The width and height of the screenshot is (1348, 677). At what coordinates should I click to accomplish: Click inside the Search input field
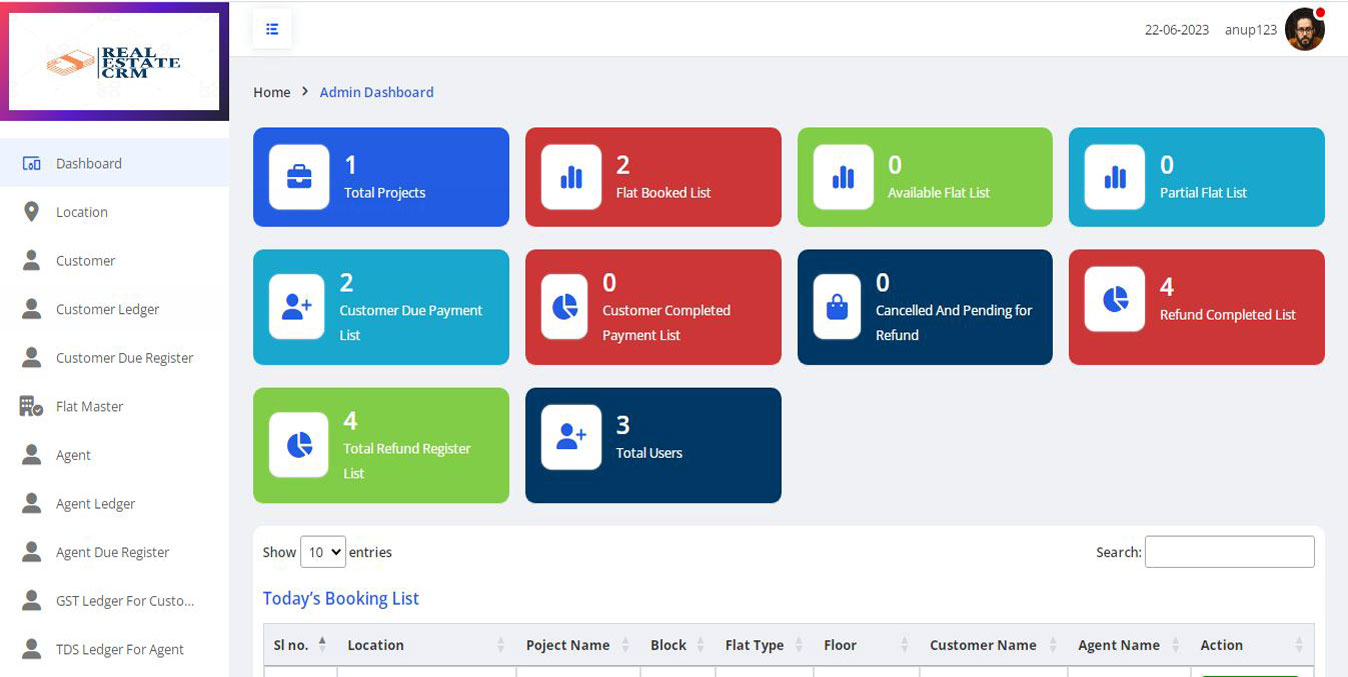click(1229, 552)
